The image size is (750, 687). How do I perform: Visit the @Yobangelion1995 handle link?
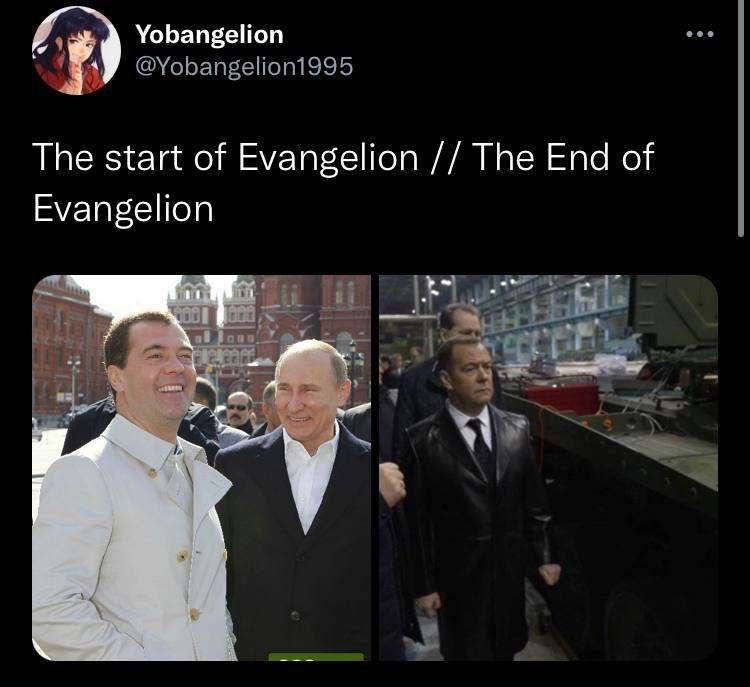pyautogui.click(x=244, y=66)
